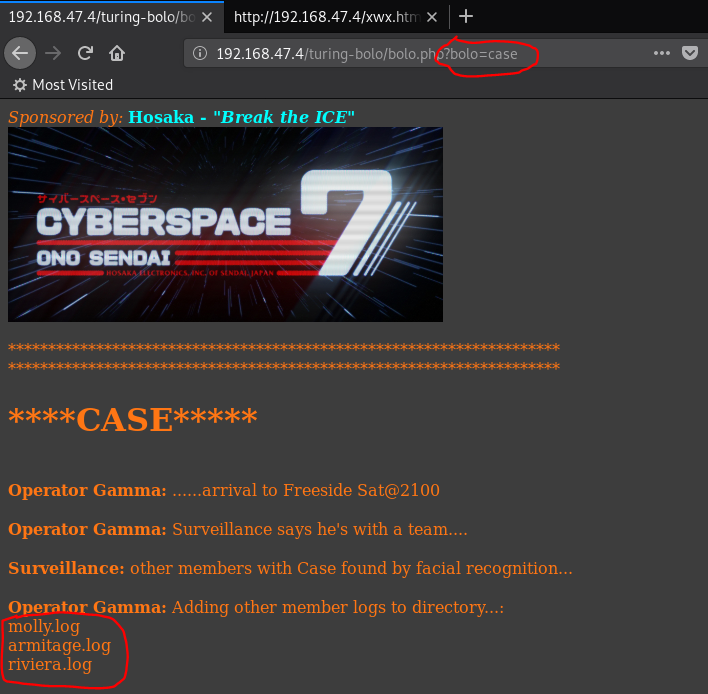Screen dimensions: 708x694
Task: Show site information icon in address bar
Action: coord(200,53)
